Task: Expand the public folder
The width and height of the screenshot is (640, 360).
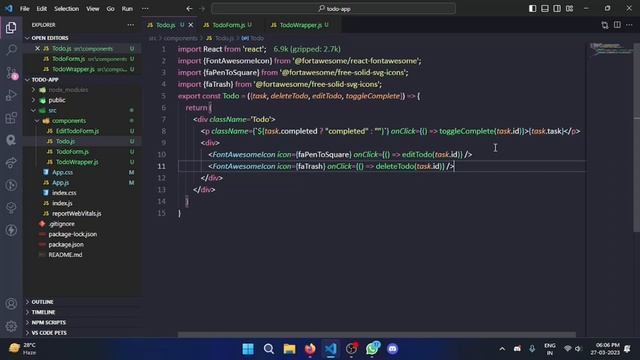Action: coord(82,100)
